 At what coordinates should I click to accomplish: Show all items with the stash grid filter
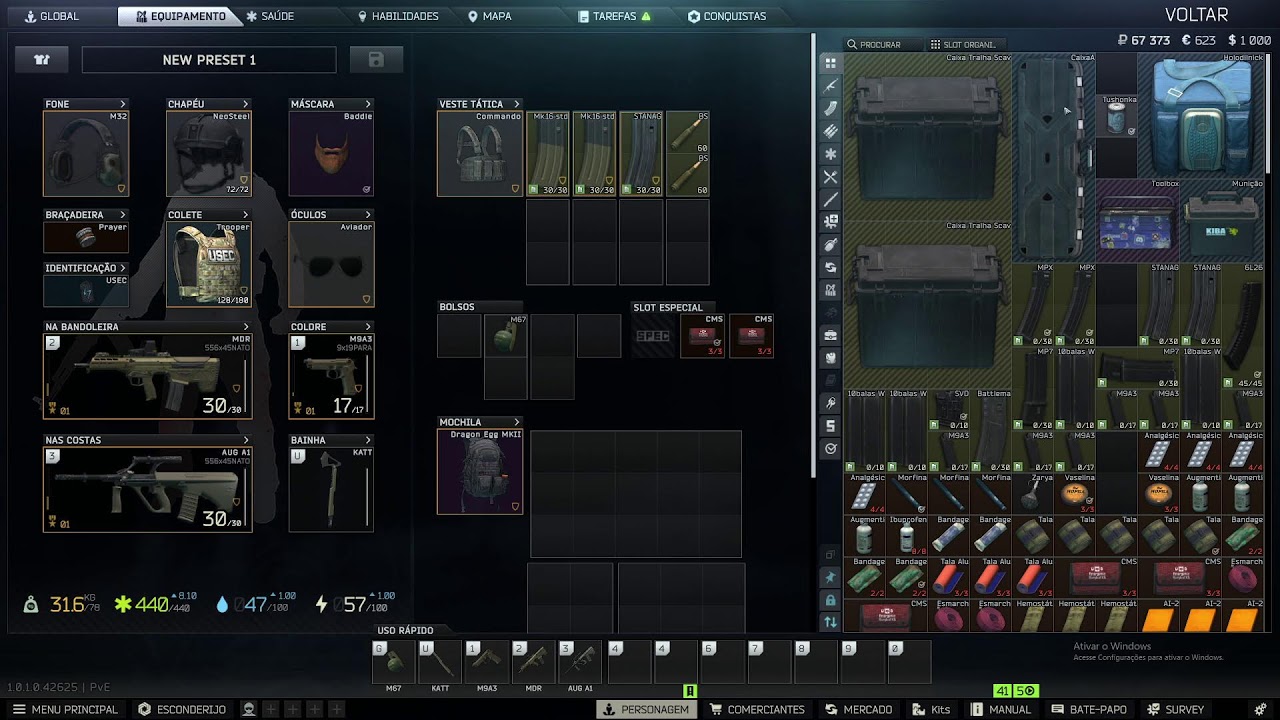(x=830, y=63)
